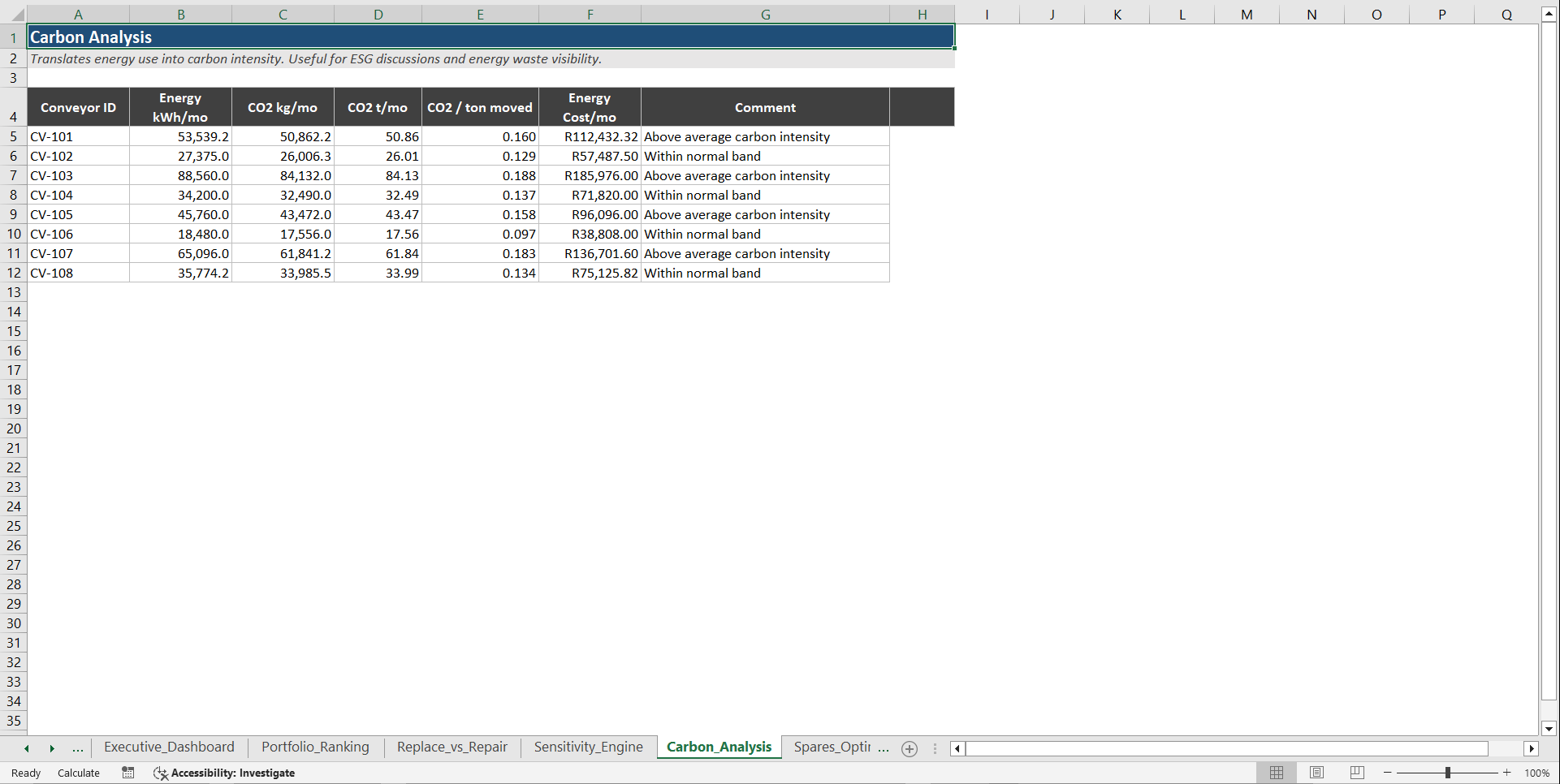Click the macro recording icon in status bar
Screen dimensions: 1560x784
tap(128, 773)
